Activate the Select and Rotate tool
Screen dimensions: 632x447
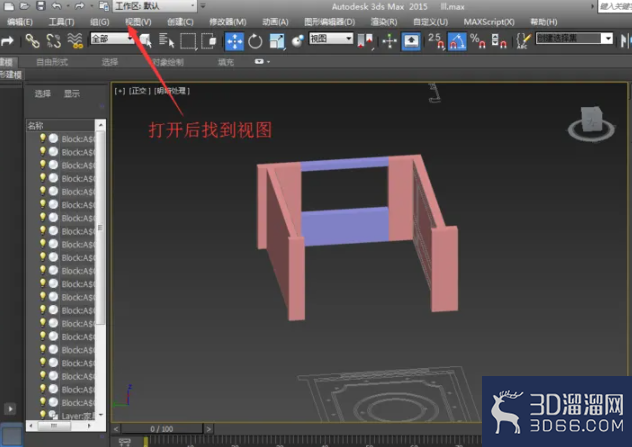pos(255,41)
